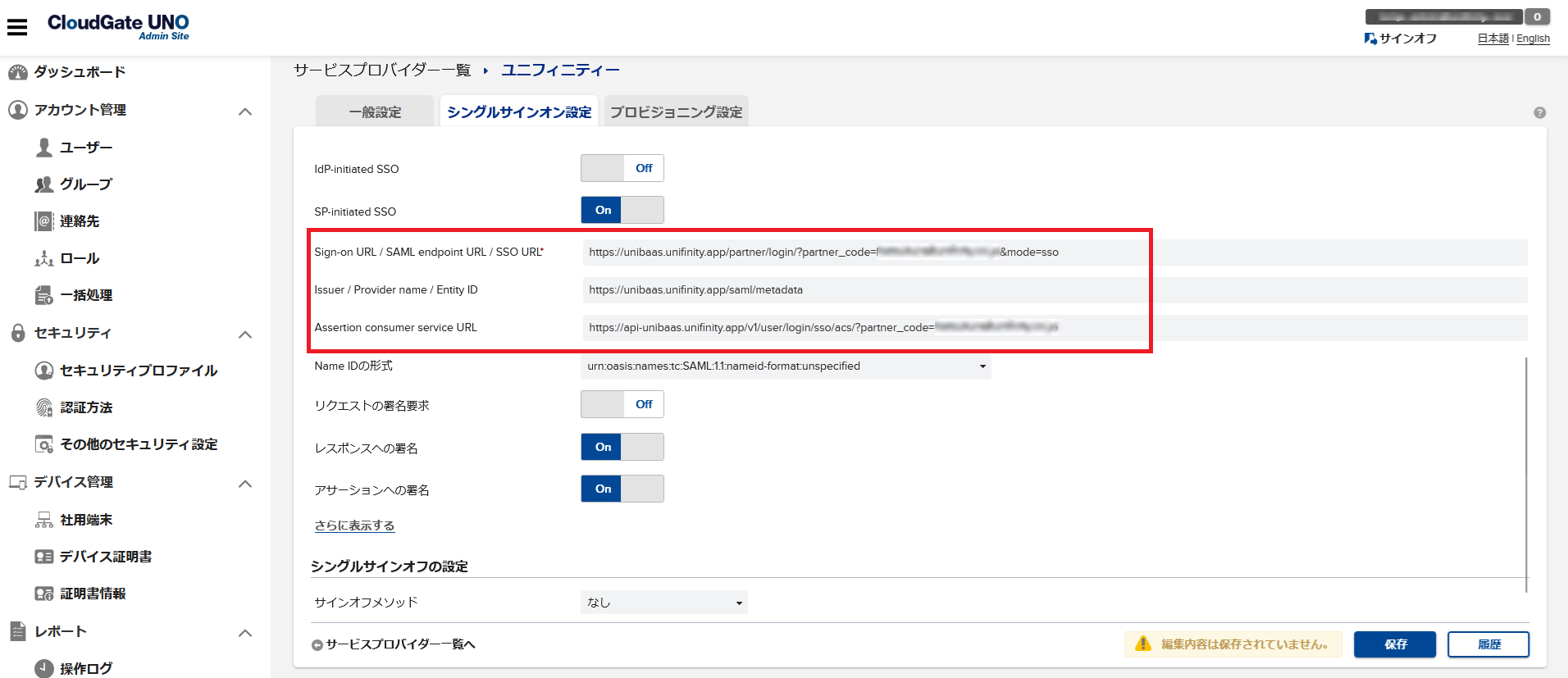Screen dimensions: 1568x678
Task: Click the ダッシュボード dashboard icon
Action: coord(18,72)
